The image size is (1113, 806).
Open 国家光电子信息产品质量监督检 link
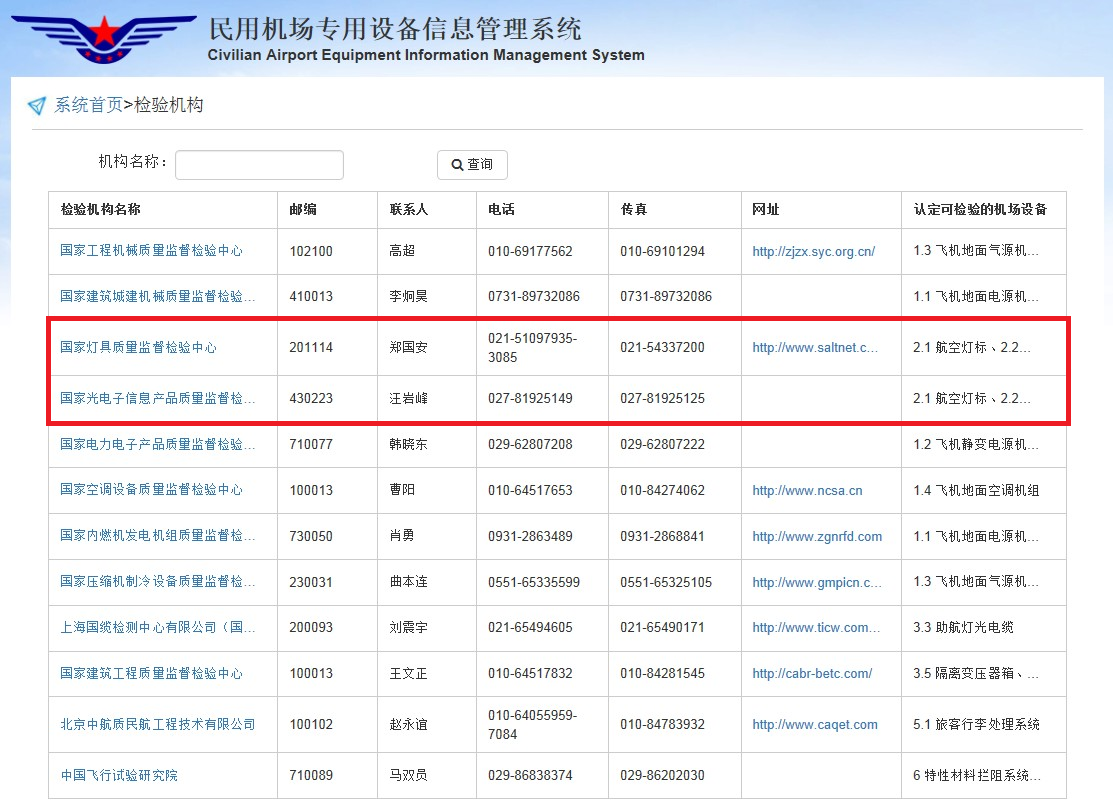coord(155,398)
